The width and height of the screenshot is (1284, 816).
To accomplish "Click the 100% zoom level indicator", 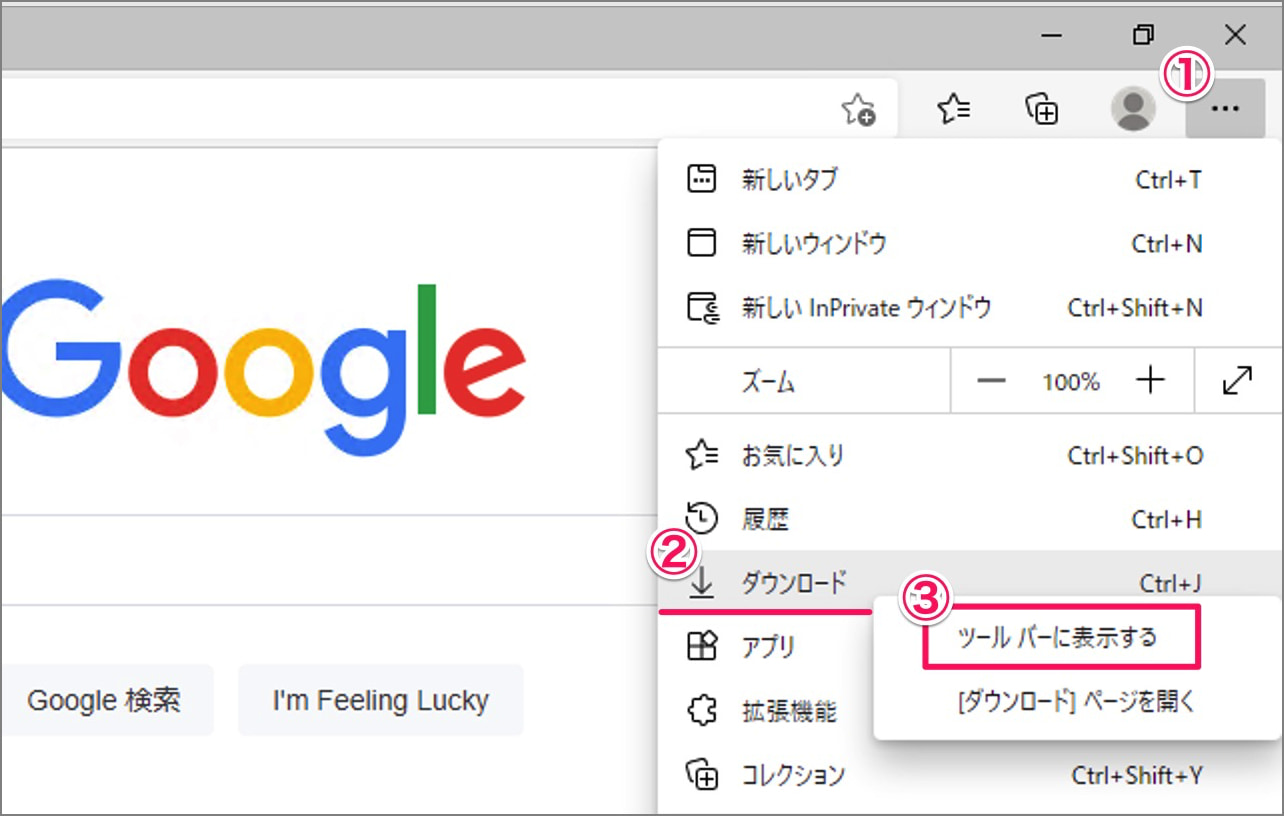I will coord(1071,380).
